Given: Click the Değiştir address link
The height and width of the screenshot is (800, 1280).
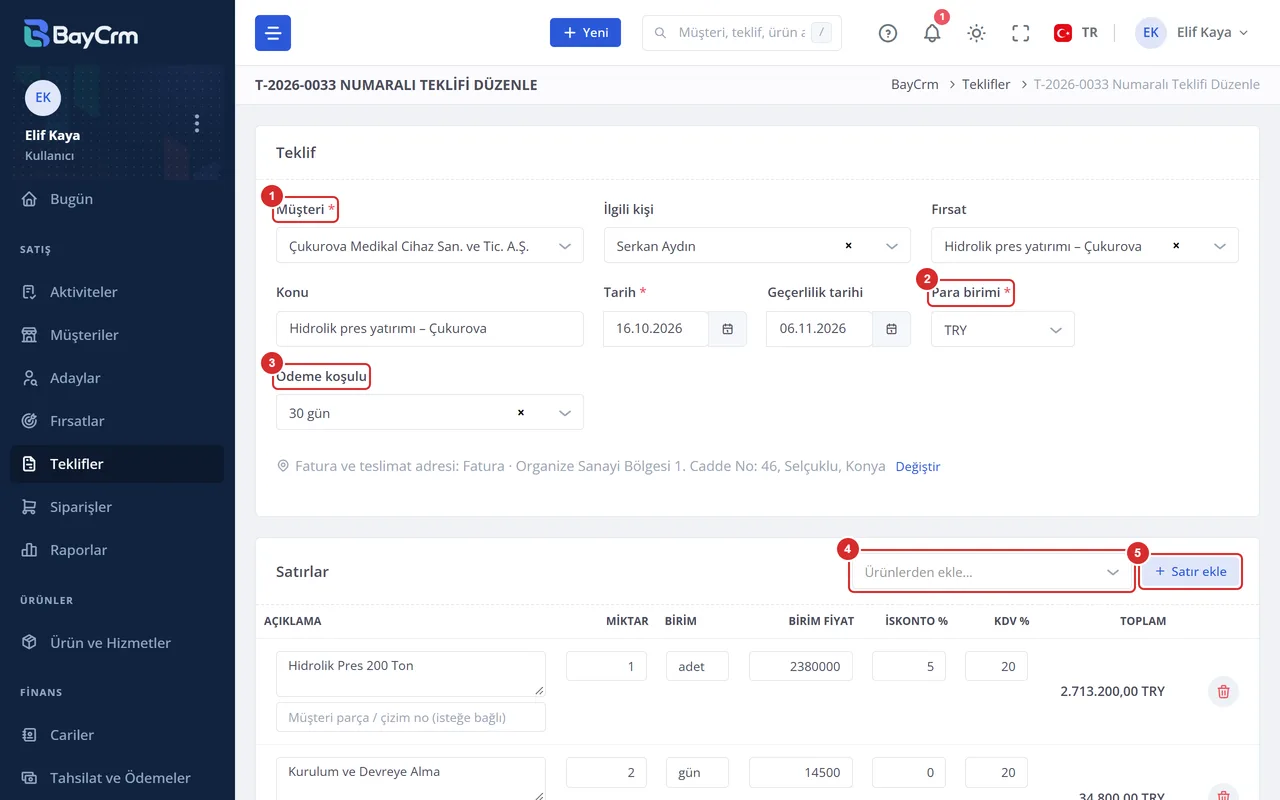Looking at the screenshot, I should coord(918,467).
